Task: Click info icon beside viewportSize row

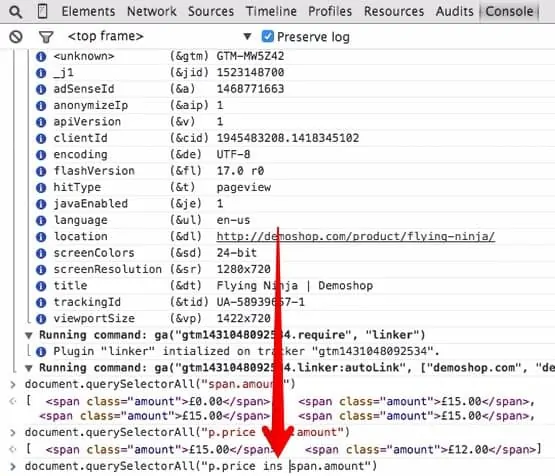Action: [41, 319]
